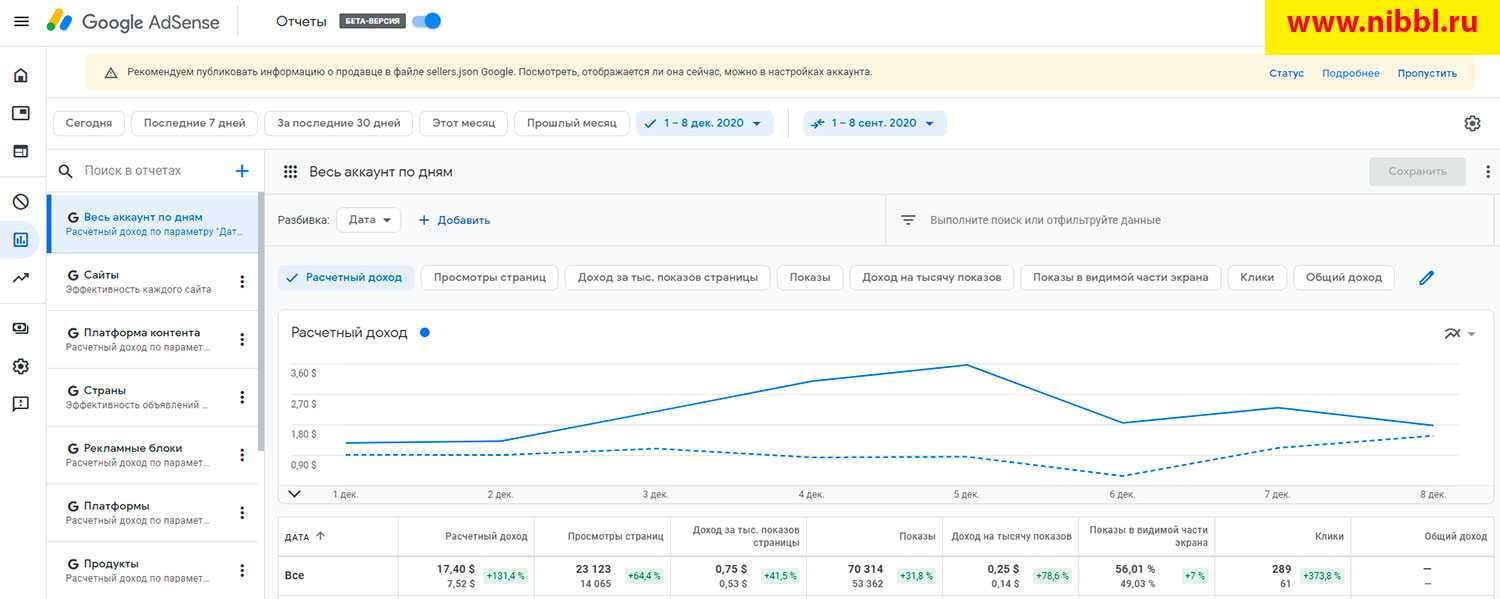Open the Дата breakdown dropdown

click(x=368, y=220)
